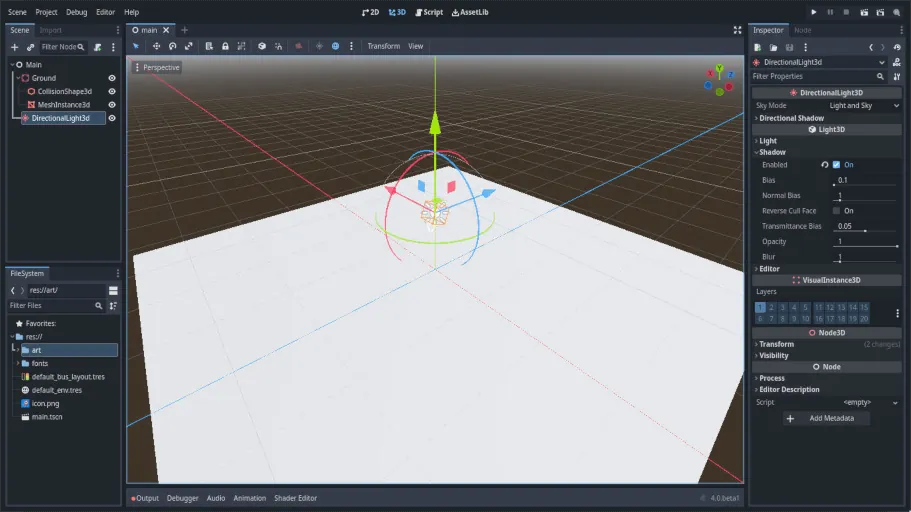Choose the Scale mode tool

(x=188, y=46)
